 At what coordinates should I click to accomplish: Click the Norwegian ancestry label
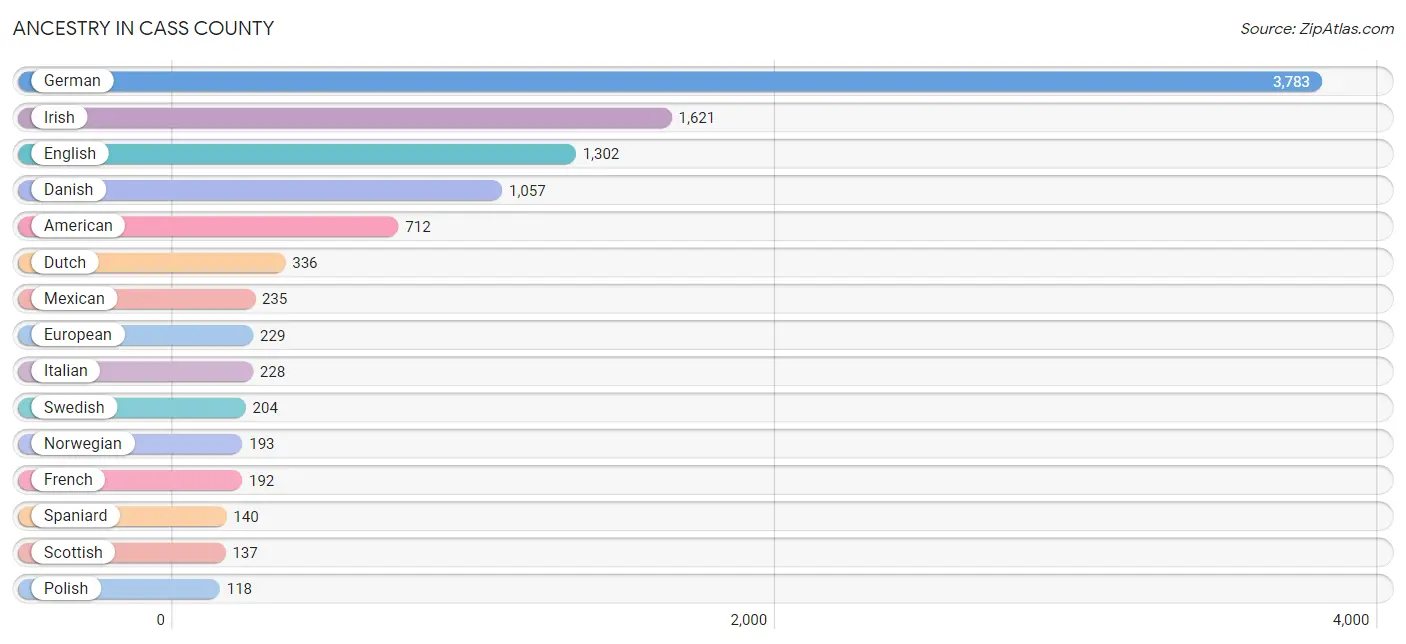tap(83, 444)
